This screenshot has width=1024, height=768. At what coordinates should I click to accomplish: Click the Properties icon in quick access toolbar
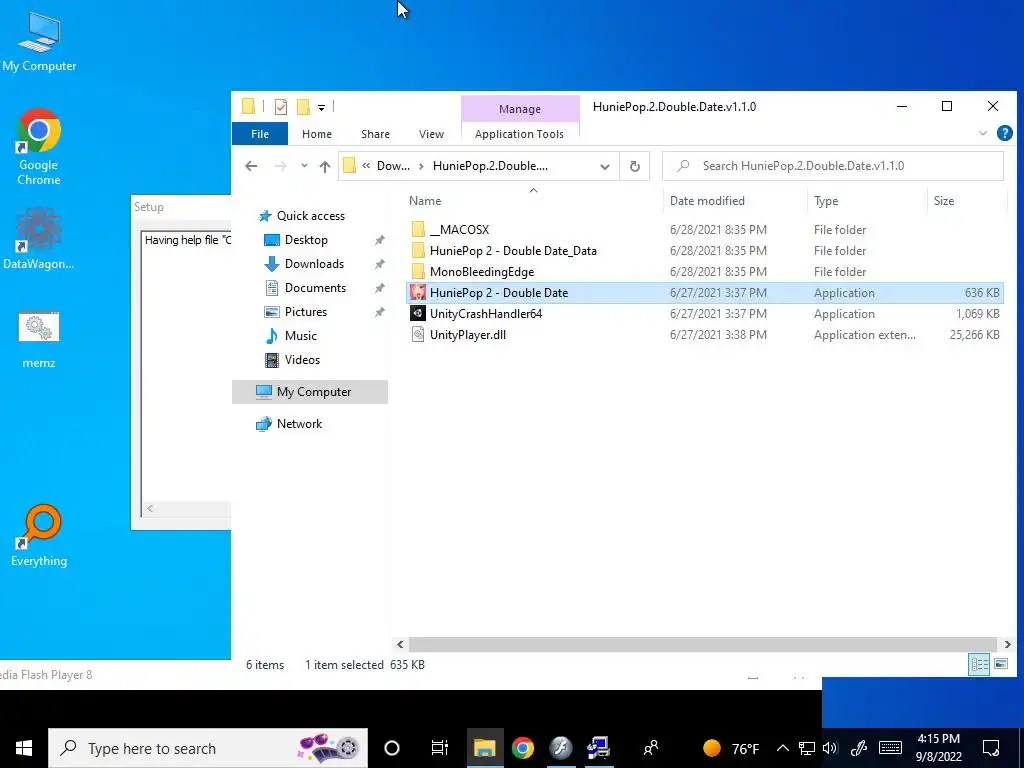tap(281, 106)
